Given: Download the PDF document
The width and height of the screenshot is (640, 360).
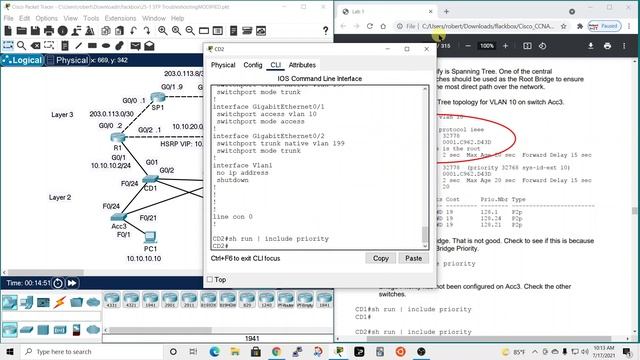Looking at the screenshot, I should point(591,46).
